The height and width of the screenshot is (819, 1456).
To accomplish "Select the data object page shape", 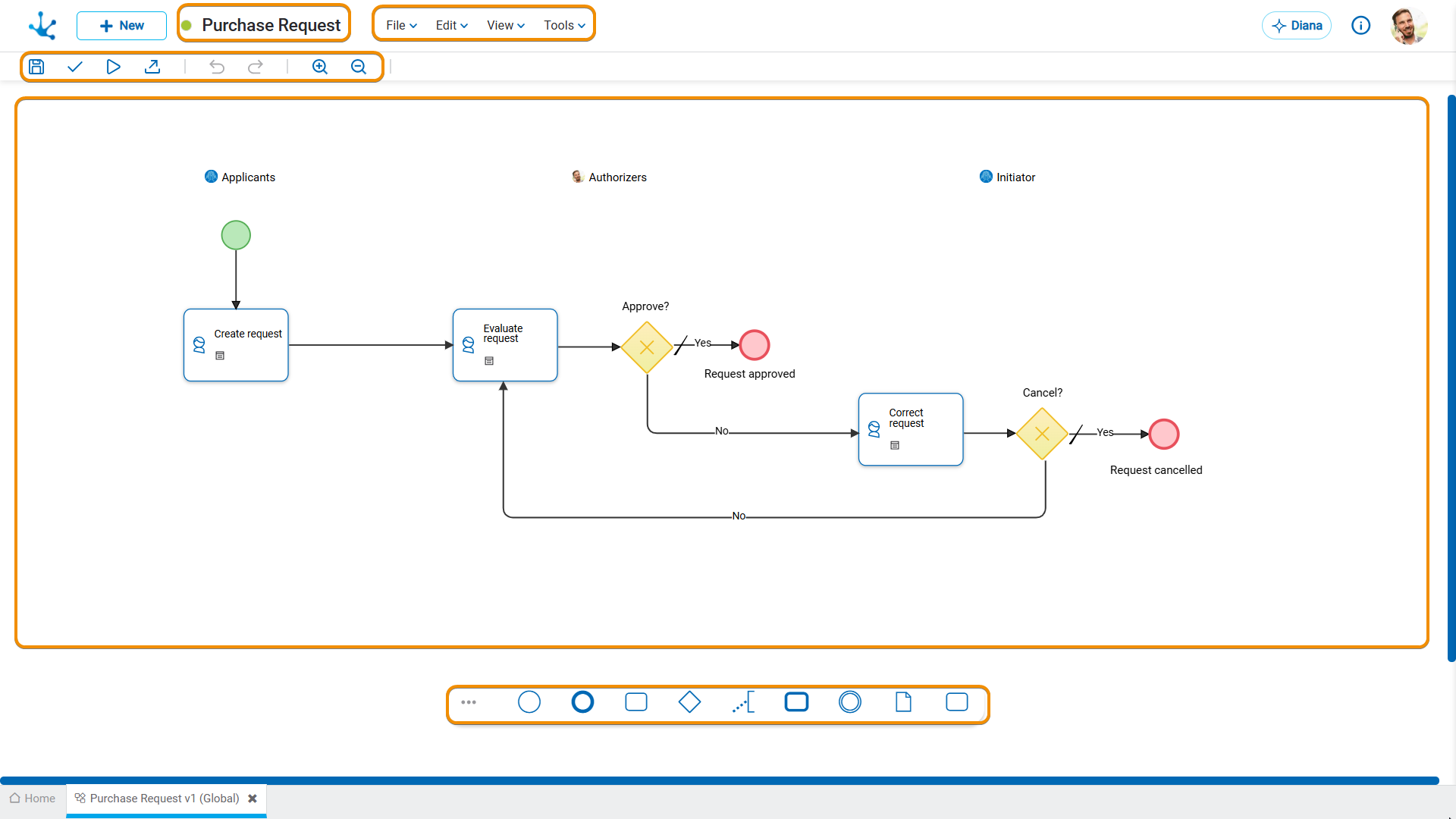I will [x=903, y=702].
